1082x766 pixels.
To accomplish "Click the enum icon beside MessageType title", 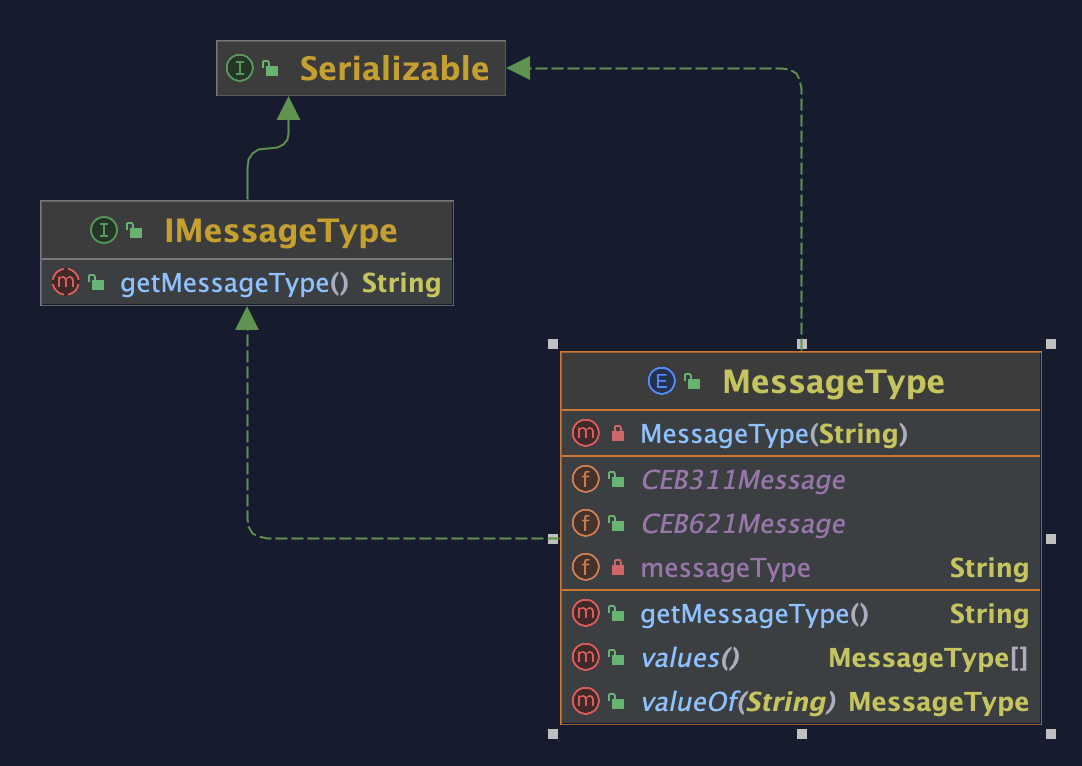I will (x=661, y=381).
